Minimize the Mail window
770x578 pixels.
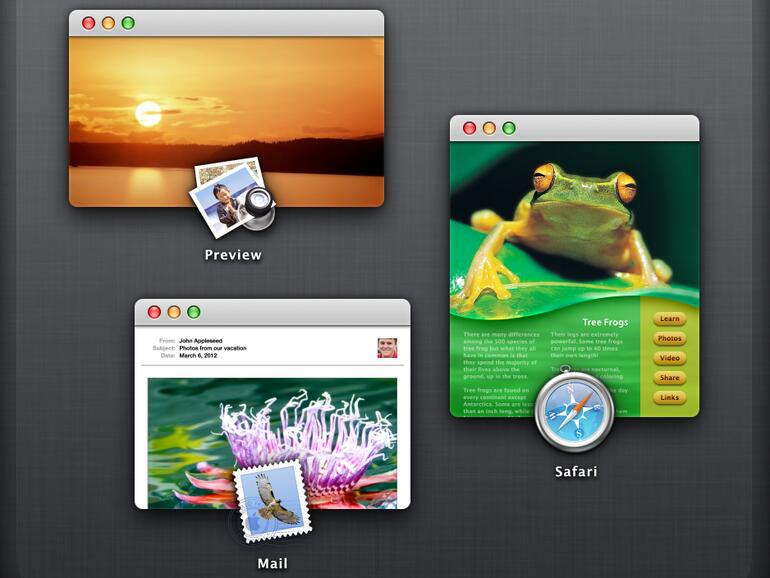point(174,312)
